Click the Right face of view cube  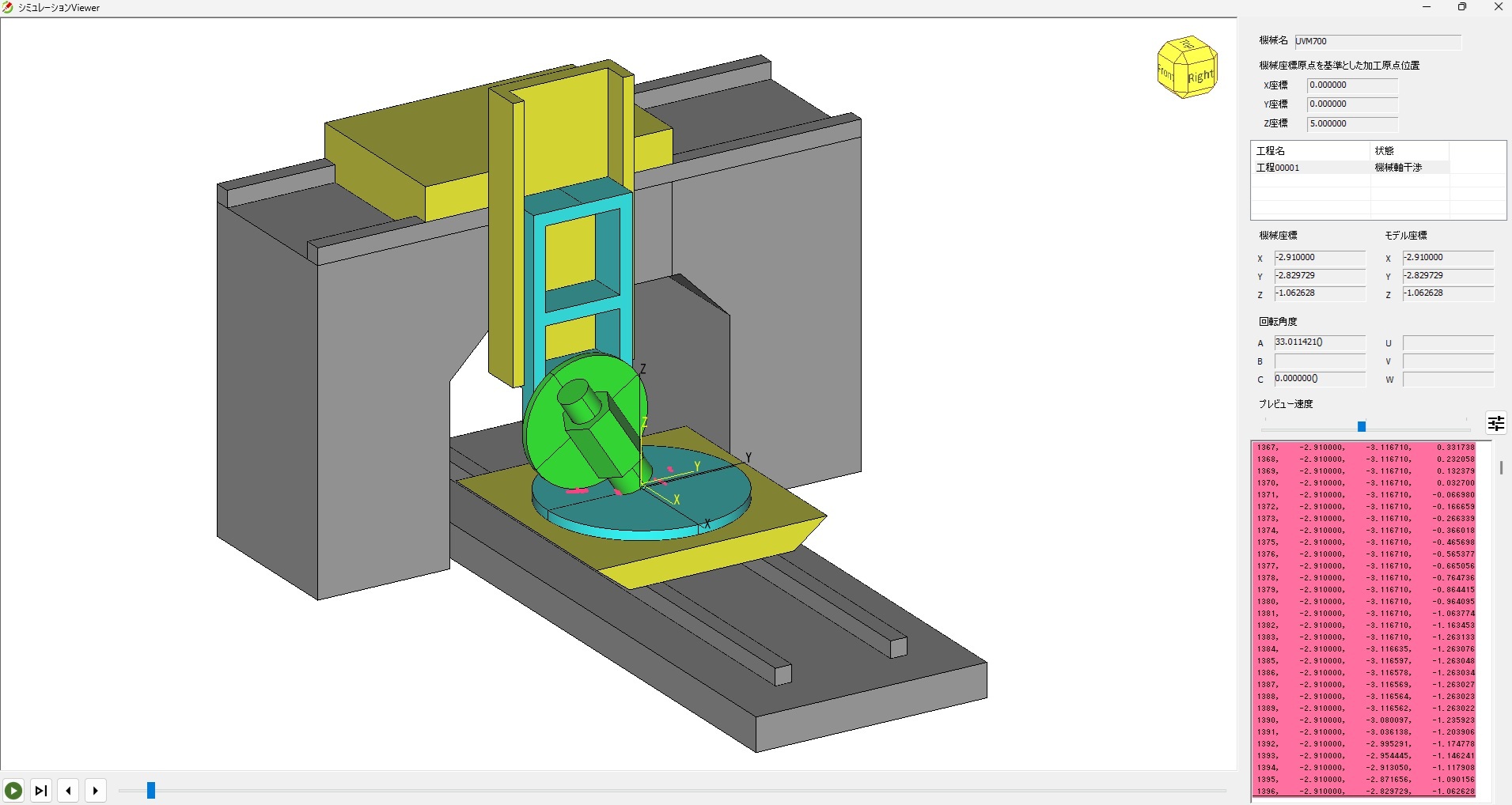tap(1200, 77)
